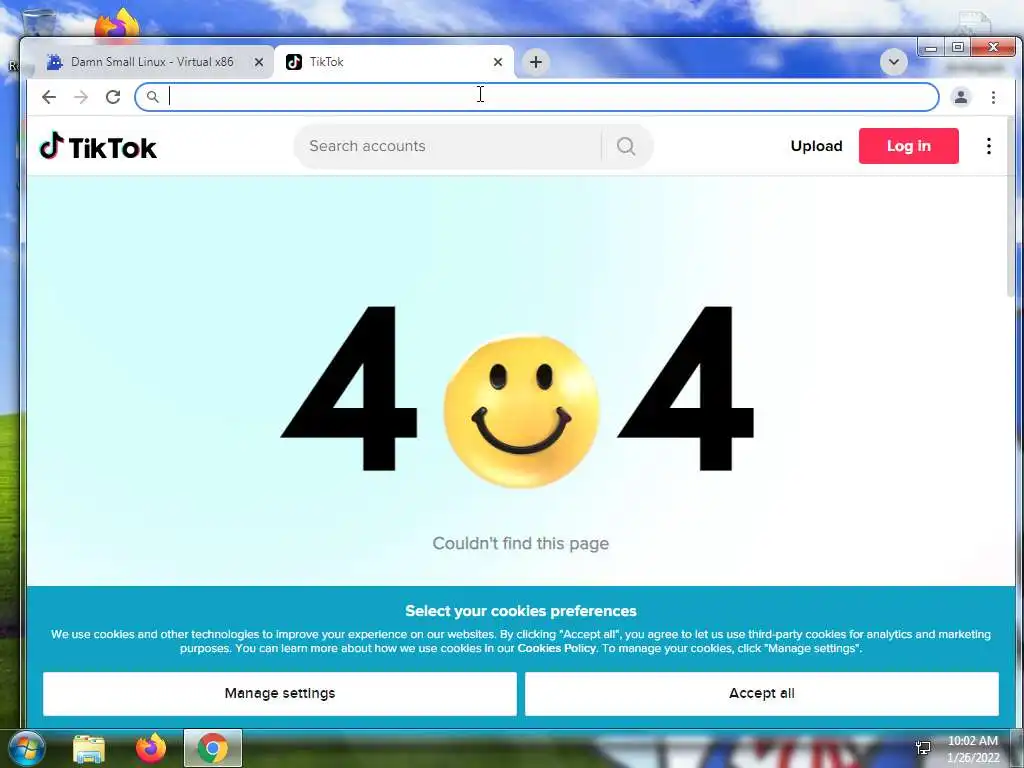The width and height of the screenshot is (1024, 768).
Task: Reload the TikTok page
Action: pyautogui.click(x=113, y=97)
